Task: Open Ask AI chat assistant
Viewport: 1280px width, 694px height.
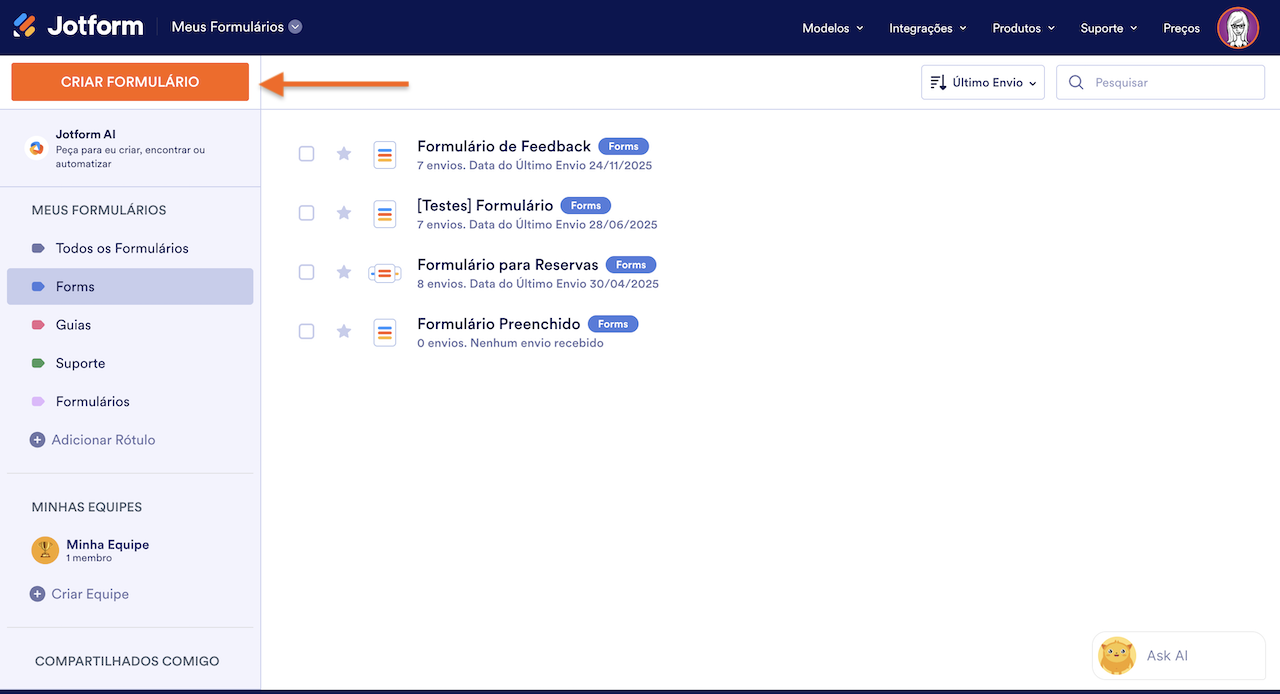Action: point(1178,655)
